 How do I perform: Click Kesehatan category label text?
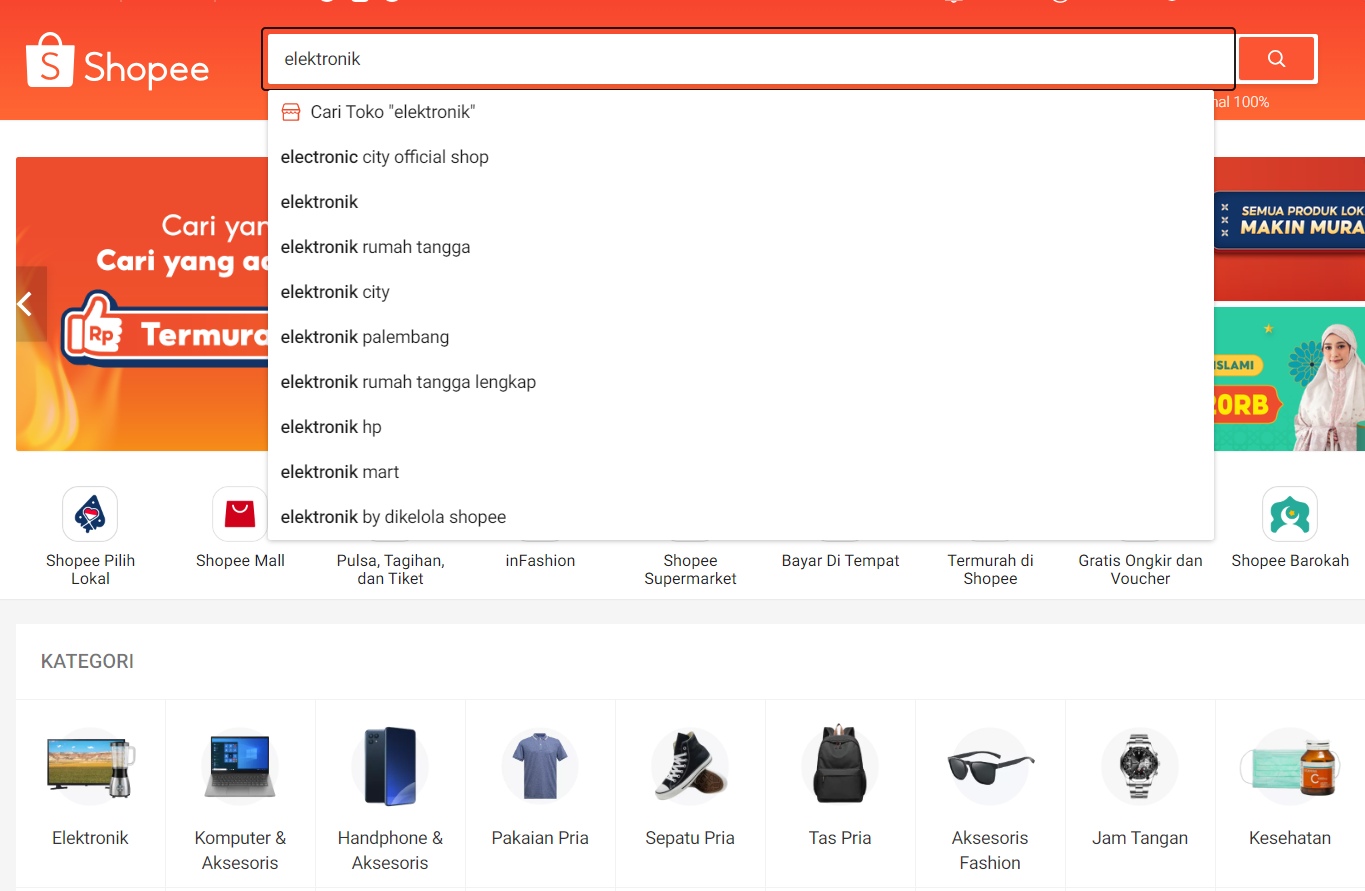click(1290, 838)
